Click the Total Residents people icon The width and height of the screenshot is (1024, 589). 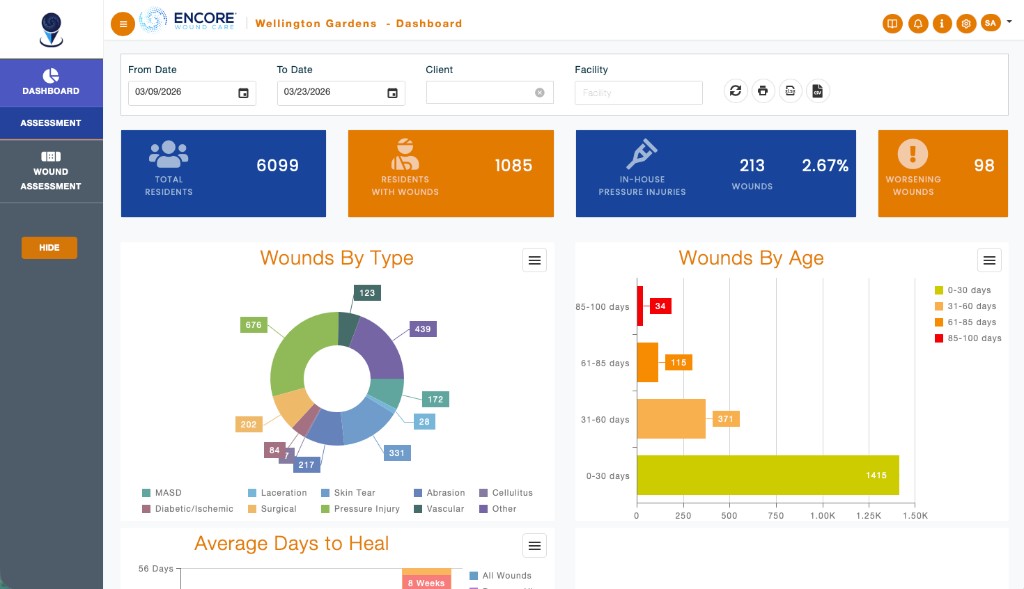click(168, 155)
